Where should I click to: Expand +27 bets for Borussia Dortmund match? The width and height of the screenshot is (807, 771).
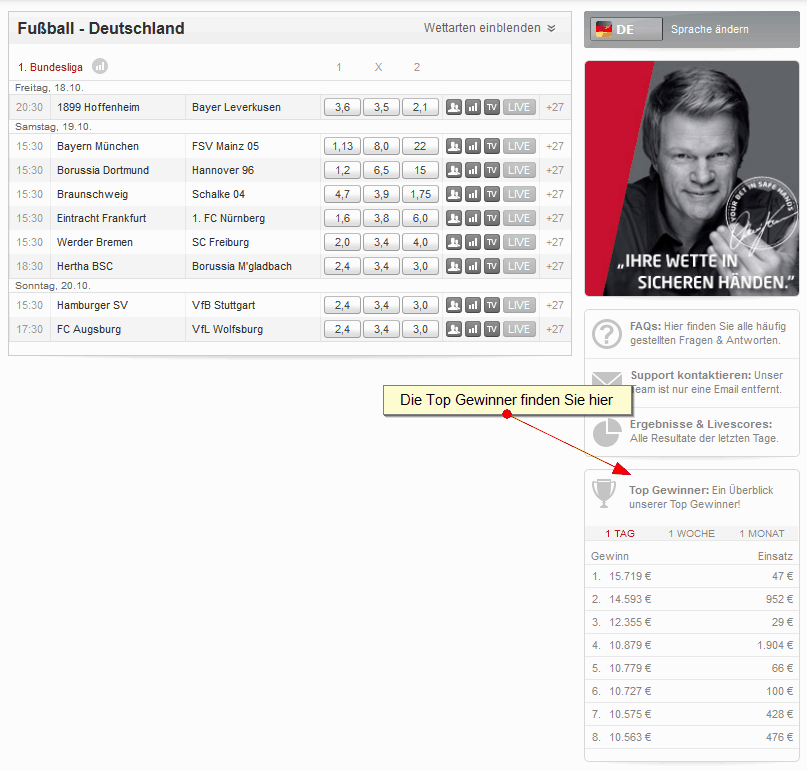coord(555,170)
